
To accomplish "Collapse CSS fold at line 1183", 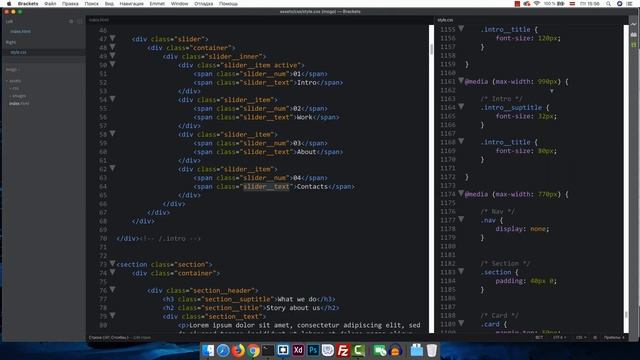I will tap(461, 271).
